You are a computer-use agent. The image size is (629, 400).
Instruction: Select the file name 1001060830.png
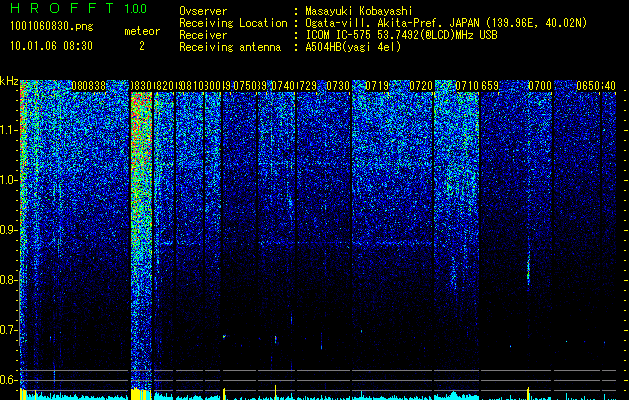tap(51, 26)
